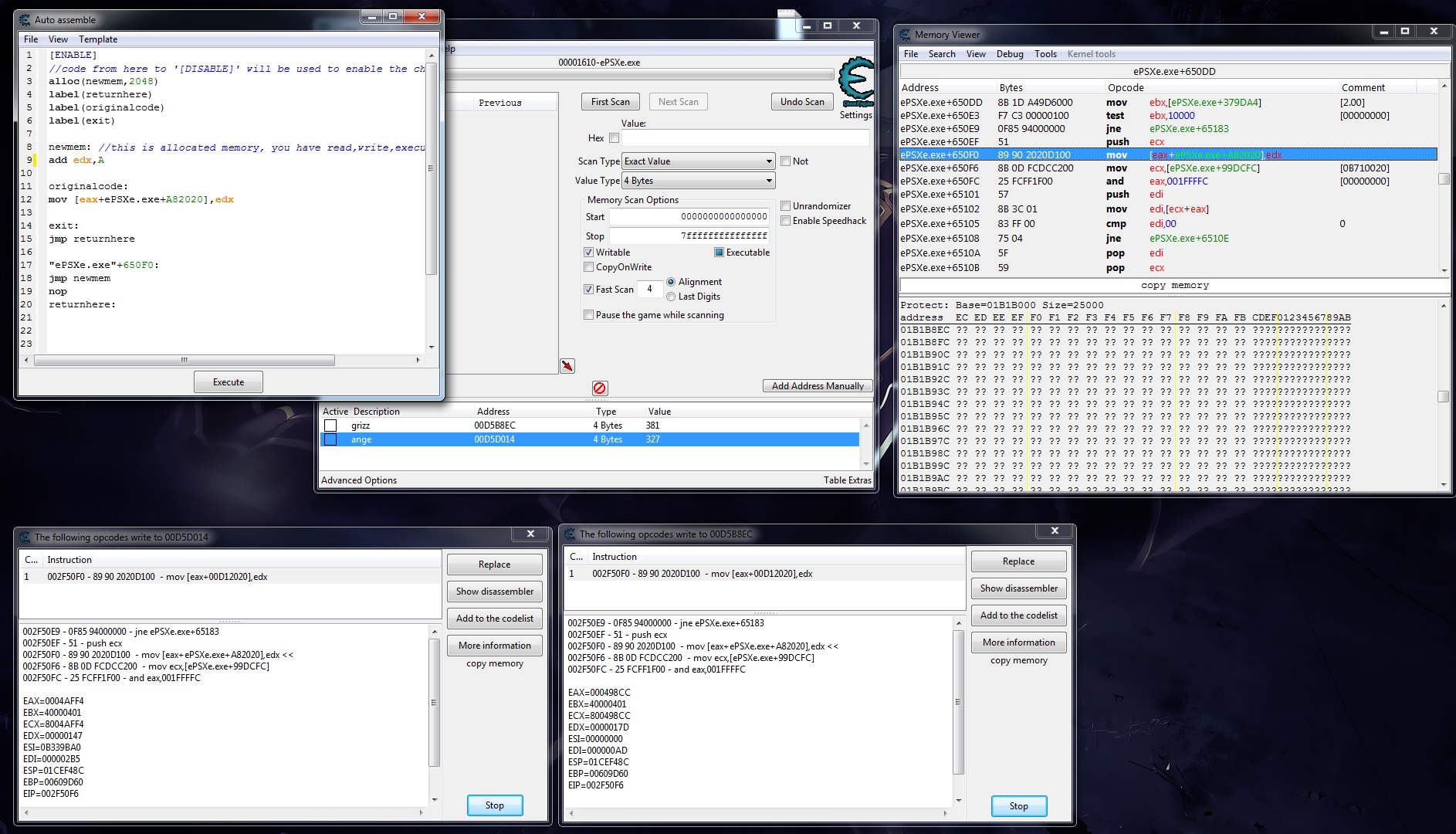1456x834 pixels.
Task: Toggle the Not checkbox
Action: pos(785,161)
